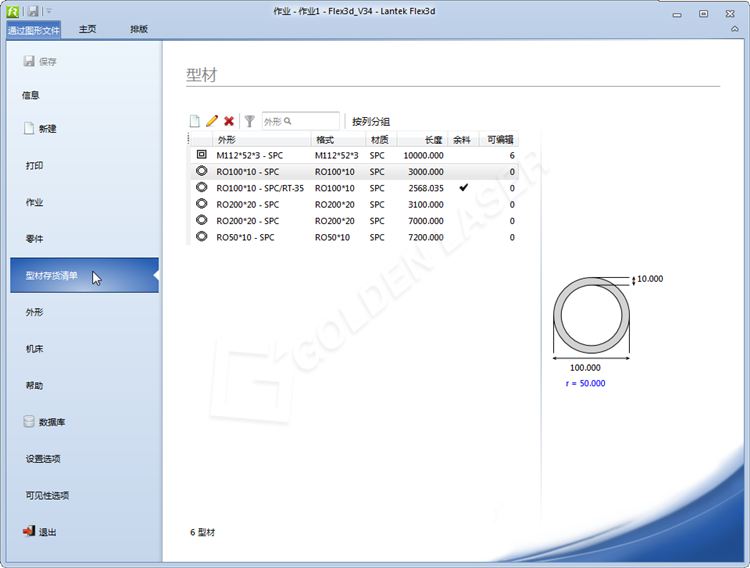Click the red exit icon in sidebar

(x=29, y=532)
